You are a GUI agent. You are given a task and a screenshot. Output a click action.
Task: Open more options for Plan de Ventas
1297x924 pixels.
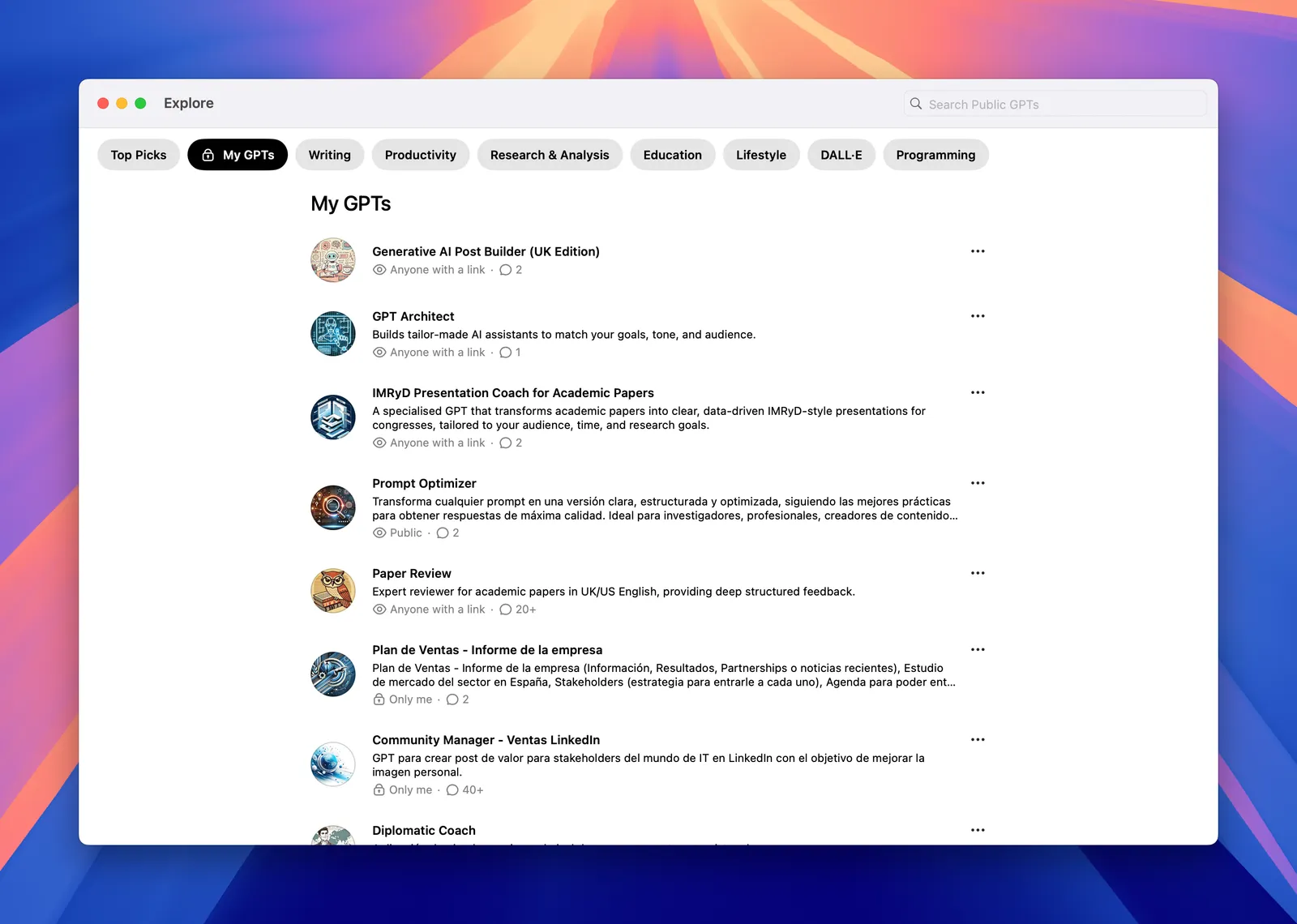[x=978, y=650]
